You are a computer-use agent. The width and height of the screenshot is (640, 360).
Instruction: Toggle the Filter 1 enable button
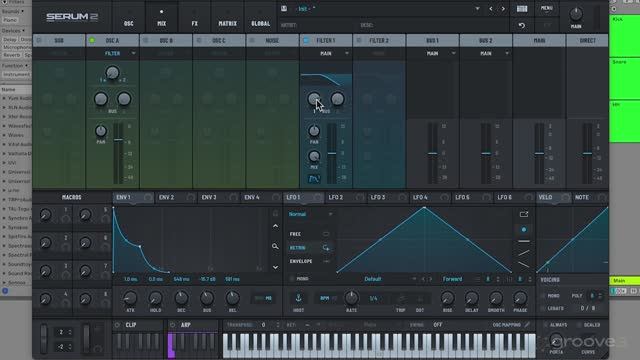click(x=306, y=40)
